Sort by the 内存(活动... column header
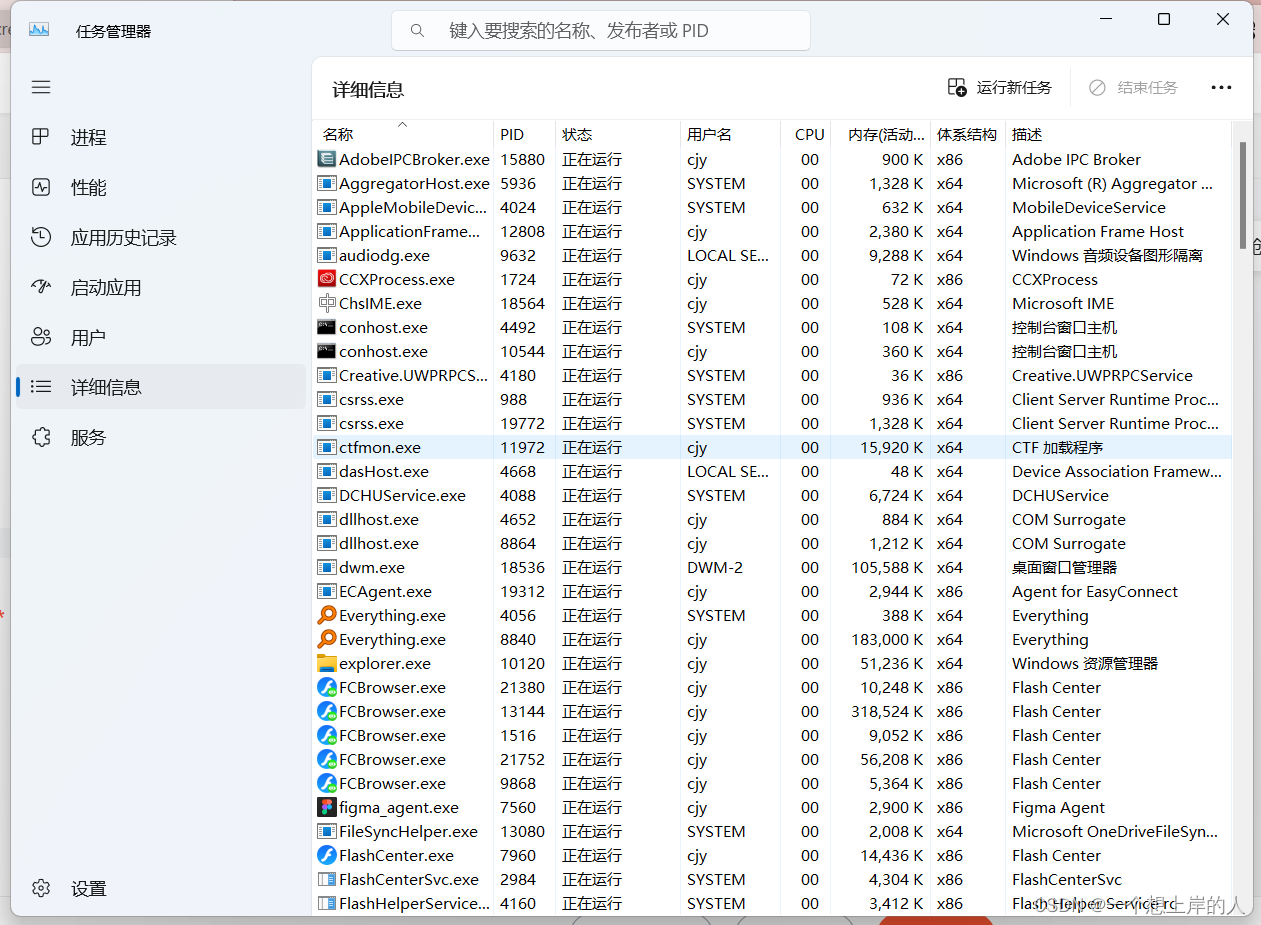Screen dimensions: 1261x925 pyautogui.click(x=880, y=134)
